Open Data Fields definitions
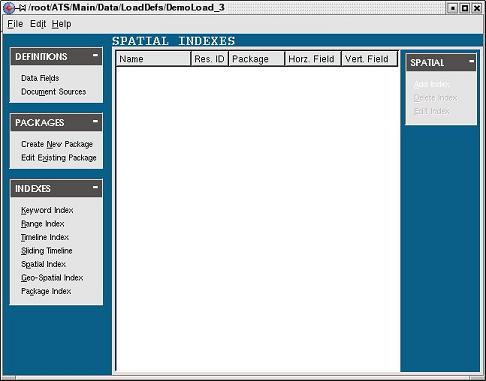Screen dimensions: 486x381 tap(40, 78)
